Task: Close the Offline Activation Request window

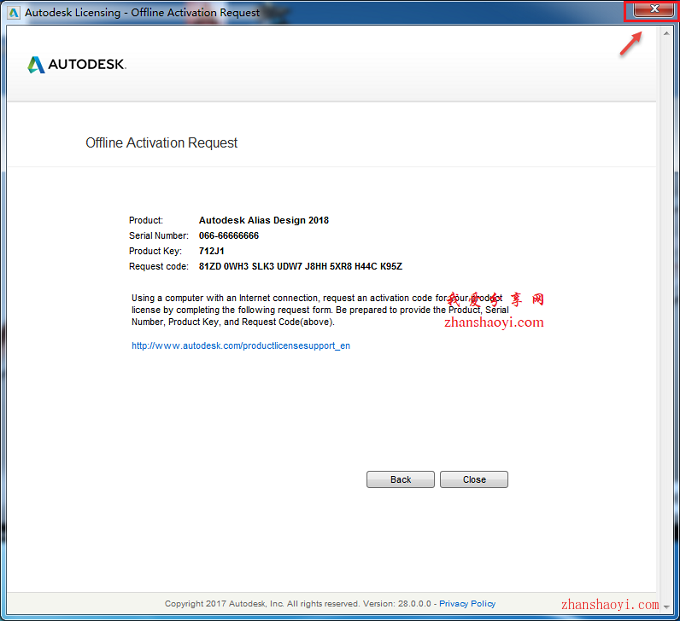Action: (x=654, y=9)
